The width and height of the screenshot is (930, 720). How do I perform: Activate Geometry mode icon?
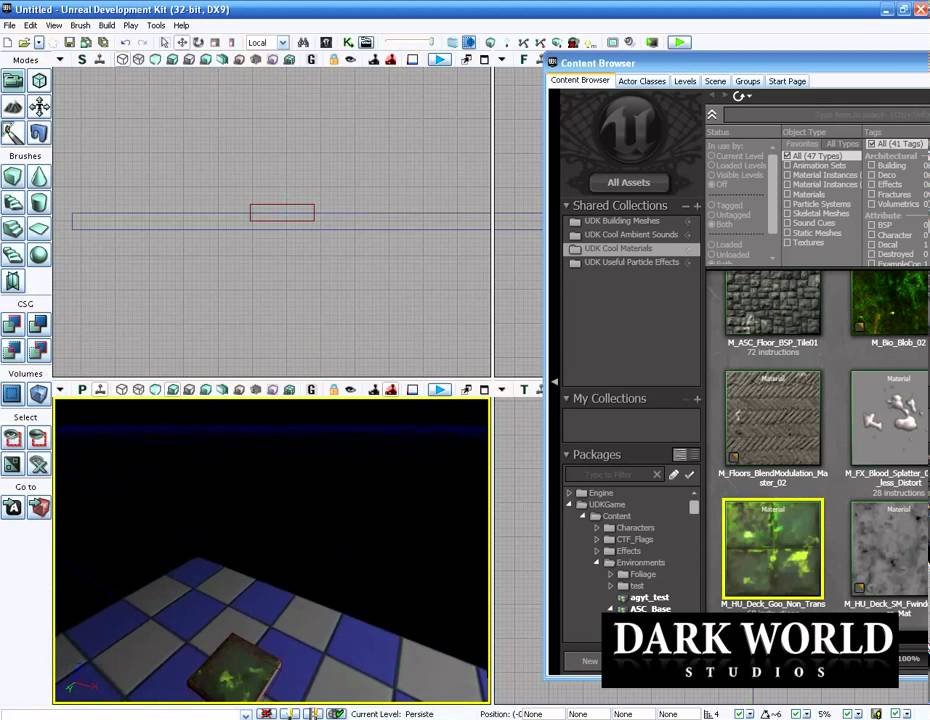pyautogui.click(x=39, y=81)
